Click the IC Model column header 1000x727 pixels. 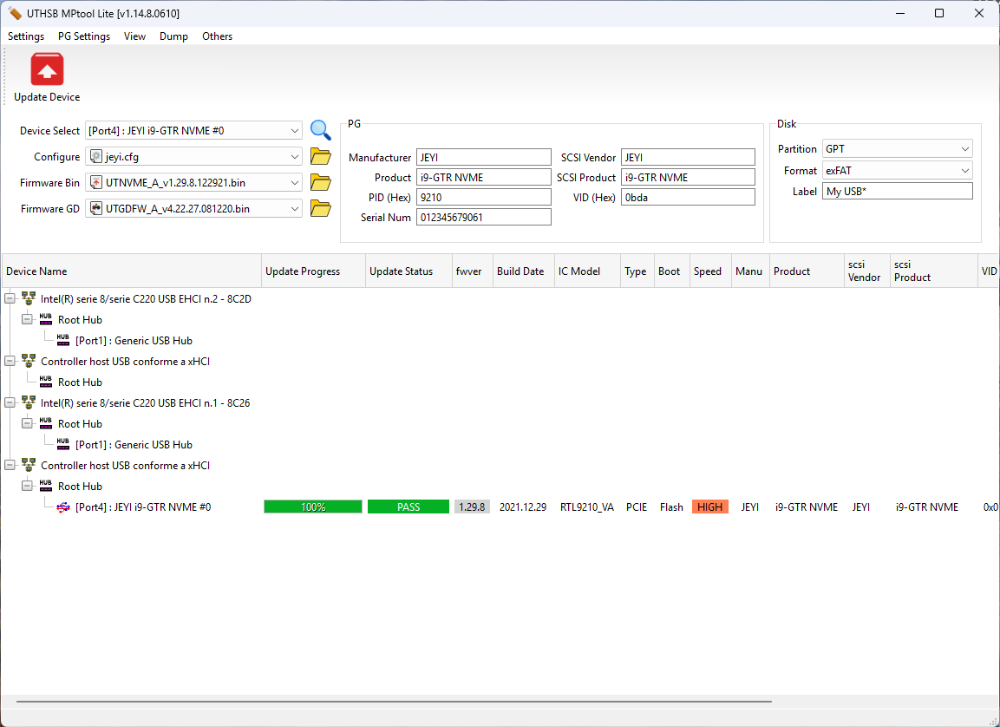tap(579, 271)
